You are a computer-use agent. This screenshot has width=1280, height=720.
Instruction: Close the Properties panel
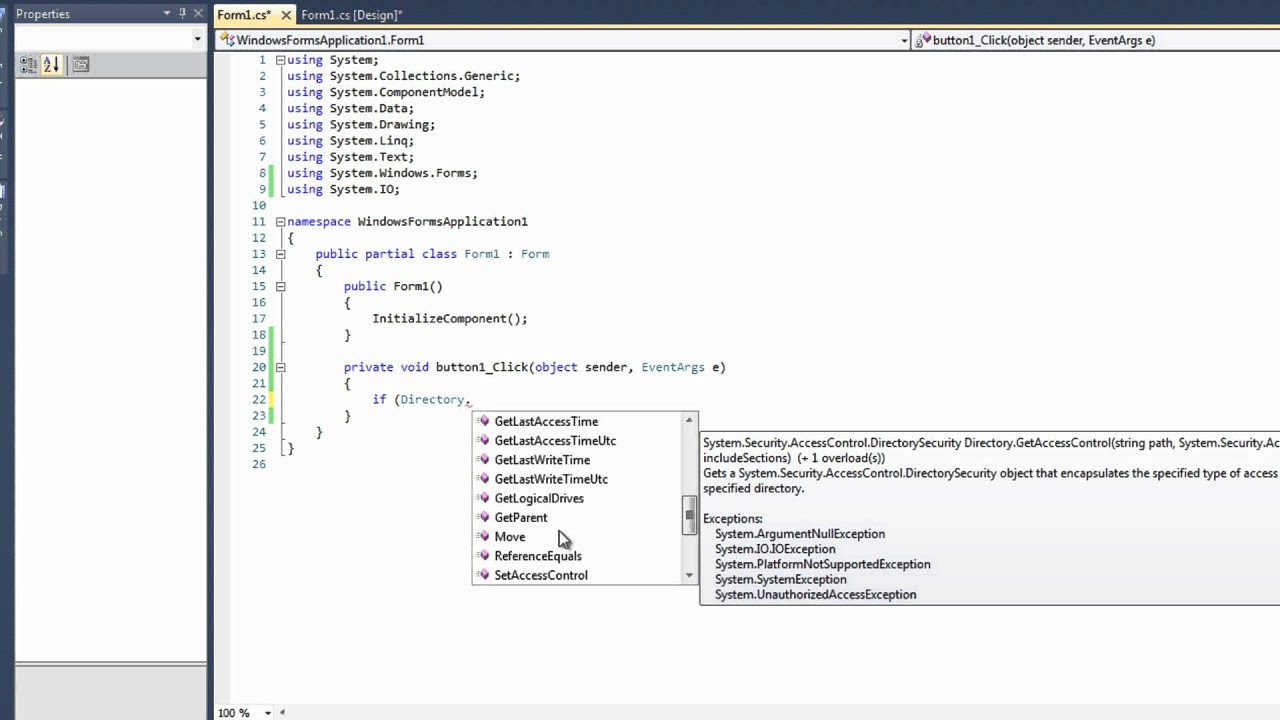tap(198, 14)
